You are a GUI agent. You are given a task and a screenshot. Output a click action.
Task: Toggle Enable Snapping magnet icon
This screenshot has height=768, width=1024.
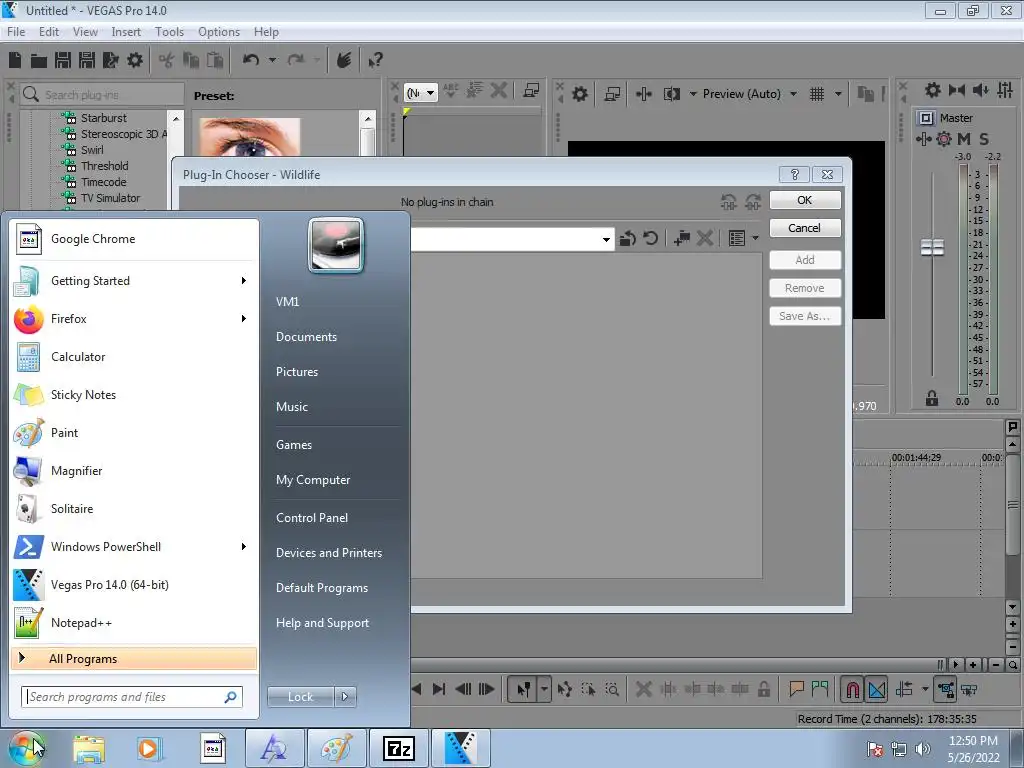(852, 689)
